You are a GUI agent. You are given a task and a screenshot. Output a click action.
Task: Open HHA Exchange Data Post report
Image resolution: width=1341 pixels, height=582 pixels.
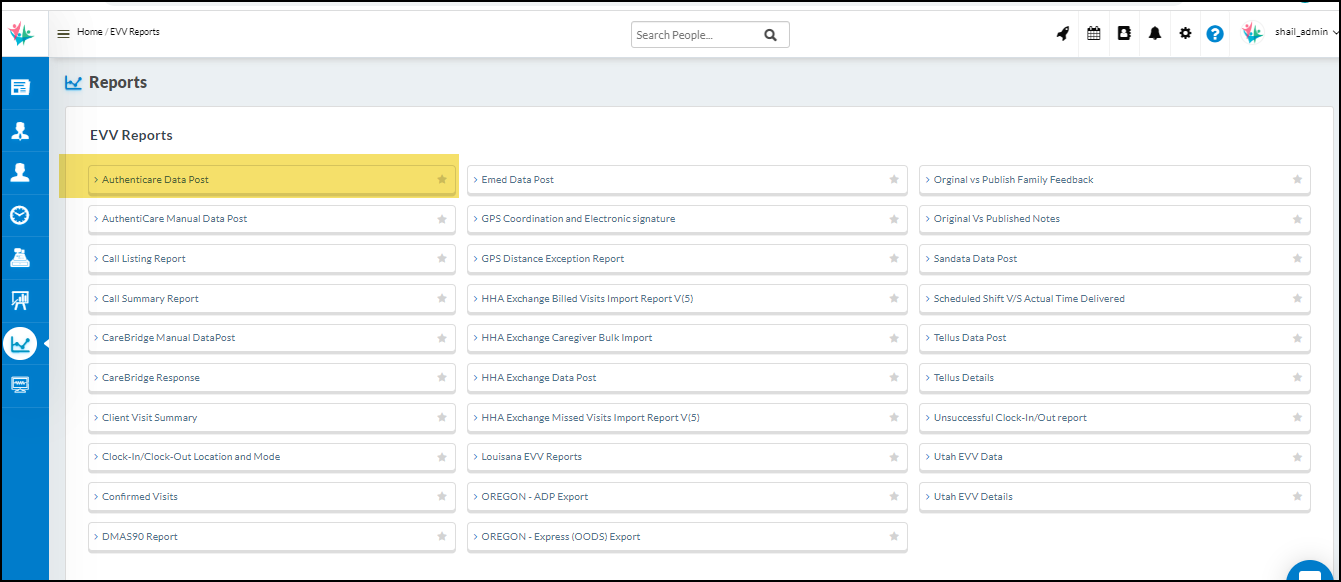pyautogui.click(x=539, y=378)
